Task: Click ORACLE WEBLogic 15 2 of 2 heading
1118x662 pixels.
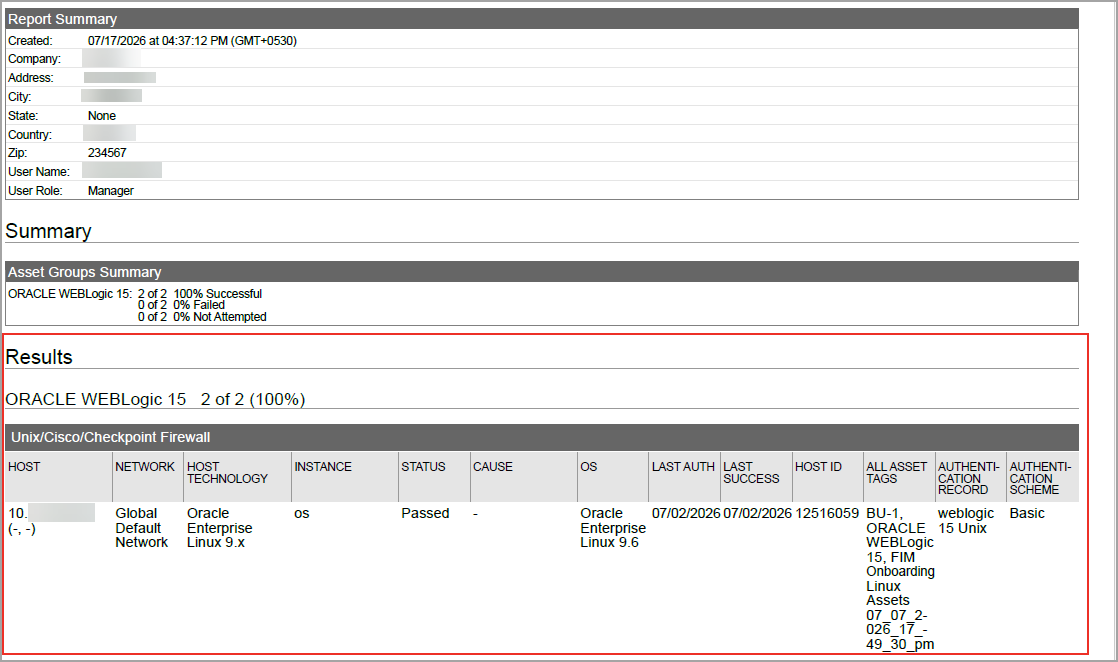Action: click(155, 399)
